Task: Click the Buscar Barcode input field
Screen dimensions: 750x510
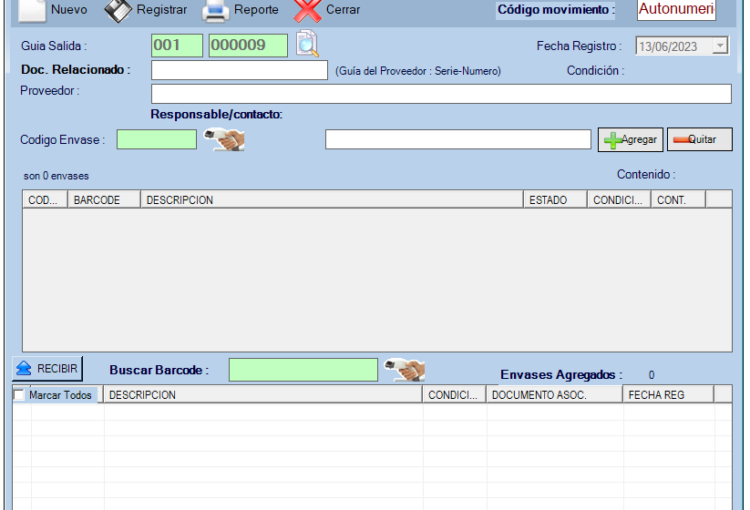Action: [x=303, y=370]
